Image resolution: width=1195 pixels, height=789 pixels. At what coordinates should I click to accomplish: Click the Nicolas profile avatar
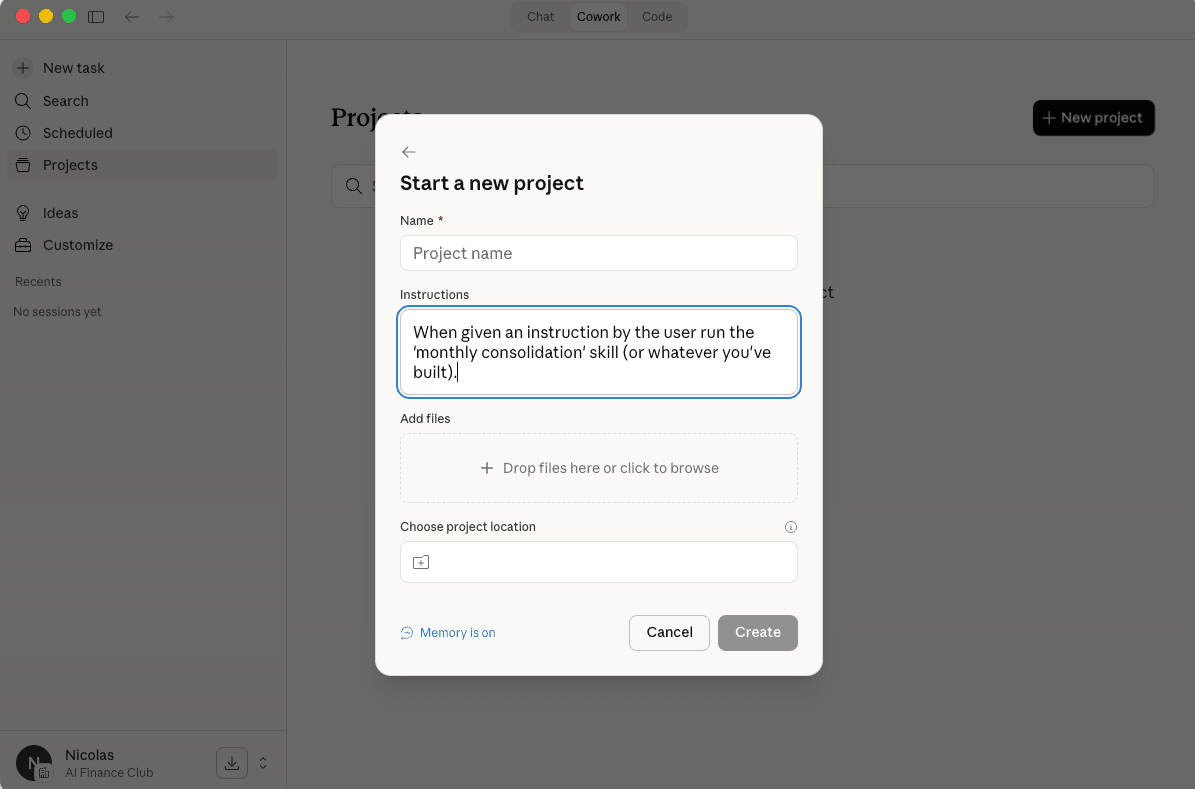pyautogui.click(x=34, y=763)
